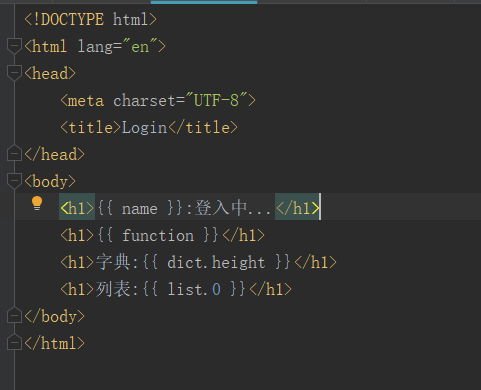Click the UTF-8 charset attribute value
This screenshot has height=390, width=481.
click(217, 100)
